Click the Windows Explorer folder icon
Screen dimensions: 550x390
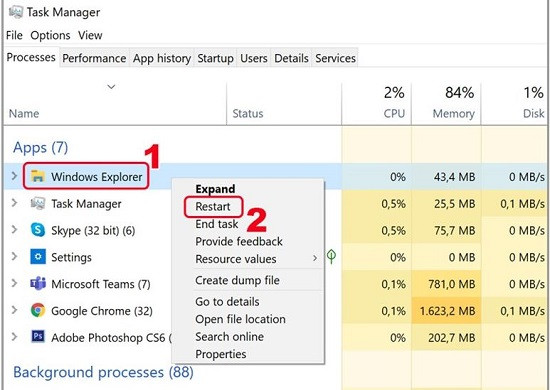point(38,176)
